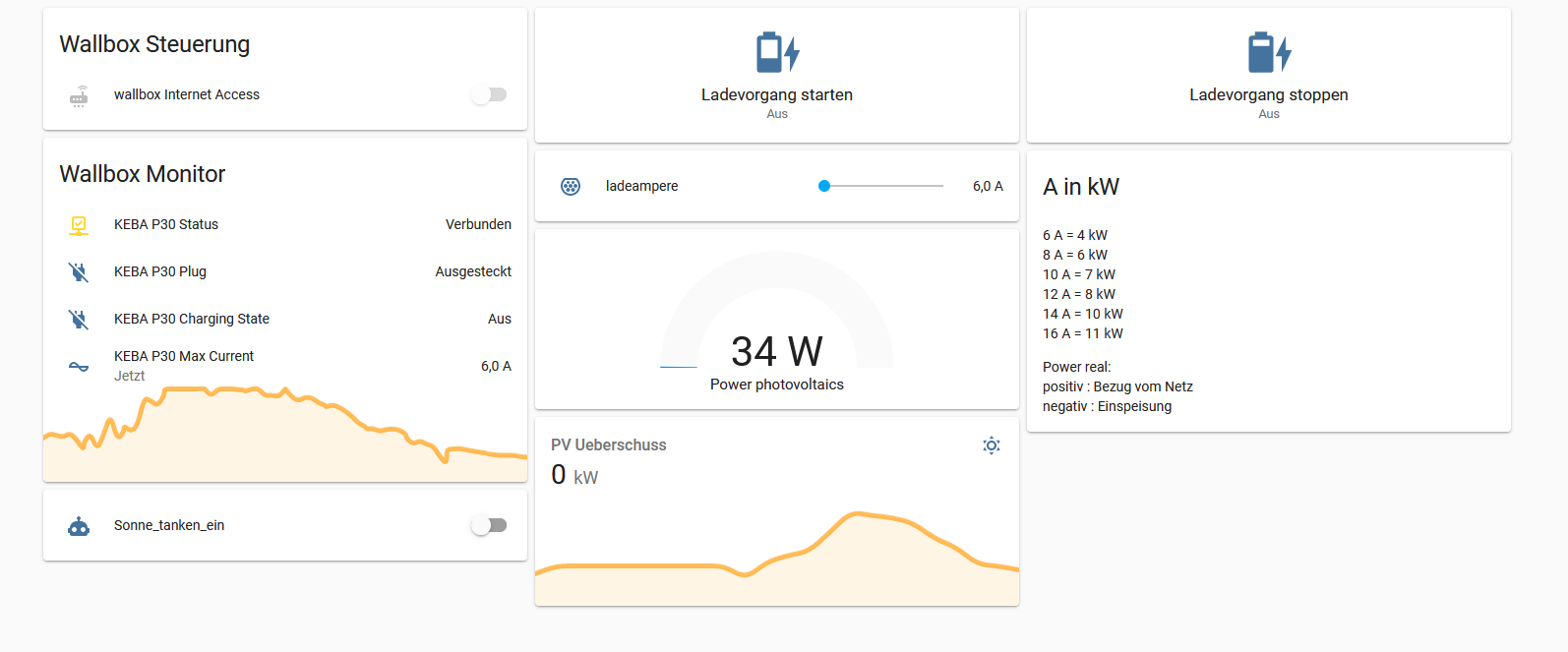Click the 'Sonne_tanken_ein' label
This screenshot has width=1568, height=652.
(x=169, y=526)
